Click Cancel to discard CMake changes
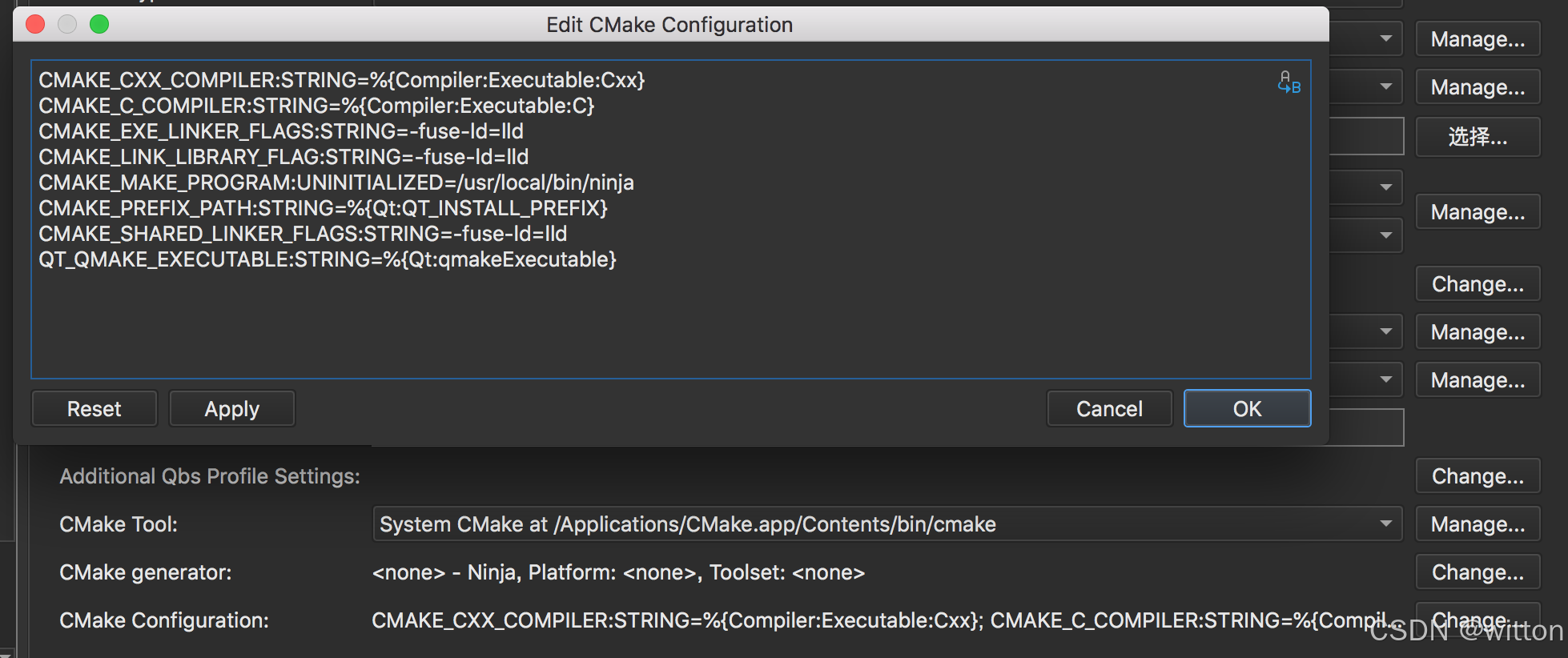This screenshot has width=1568, height=658. click(x=1108, y=409)
